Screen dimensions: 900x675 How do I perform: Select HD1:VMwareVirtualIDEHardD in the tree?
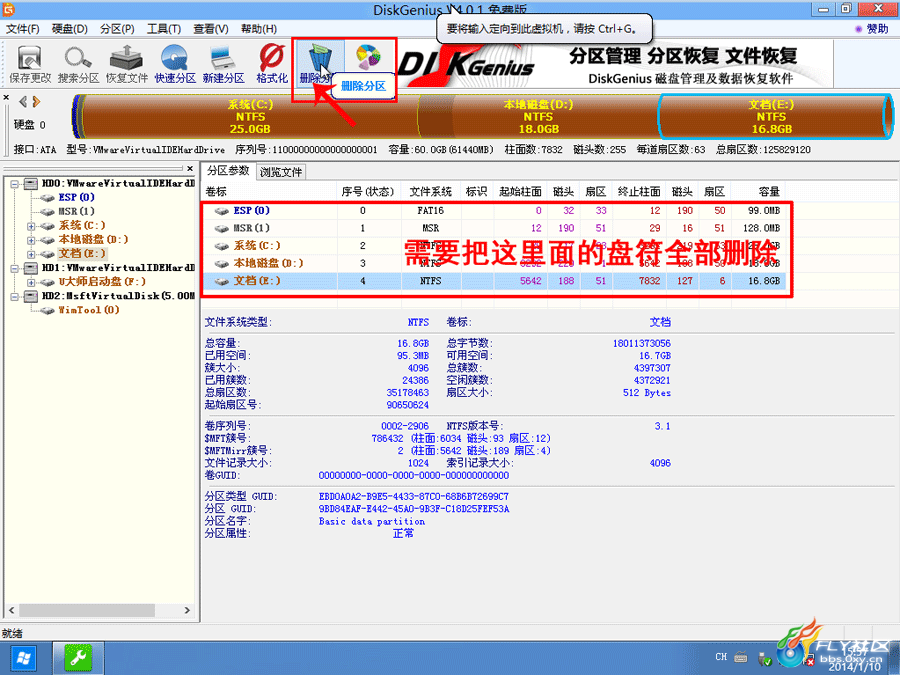118,268
